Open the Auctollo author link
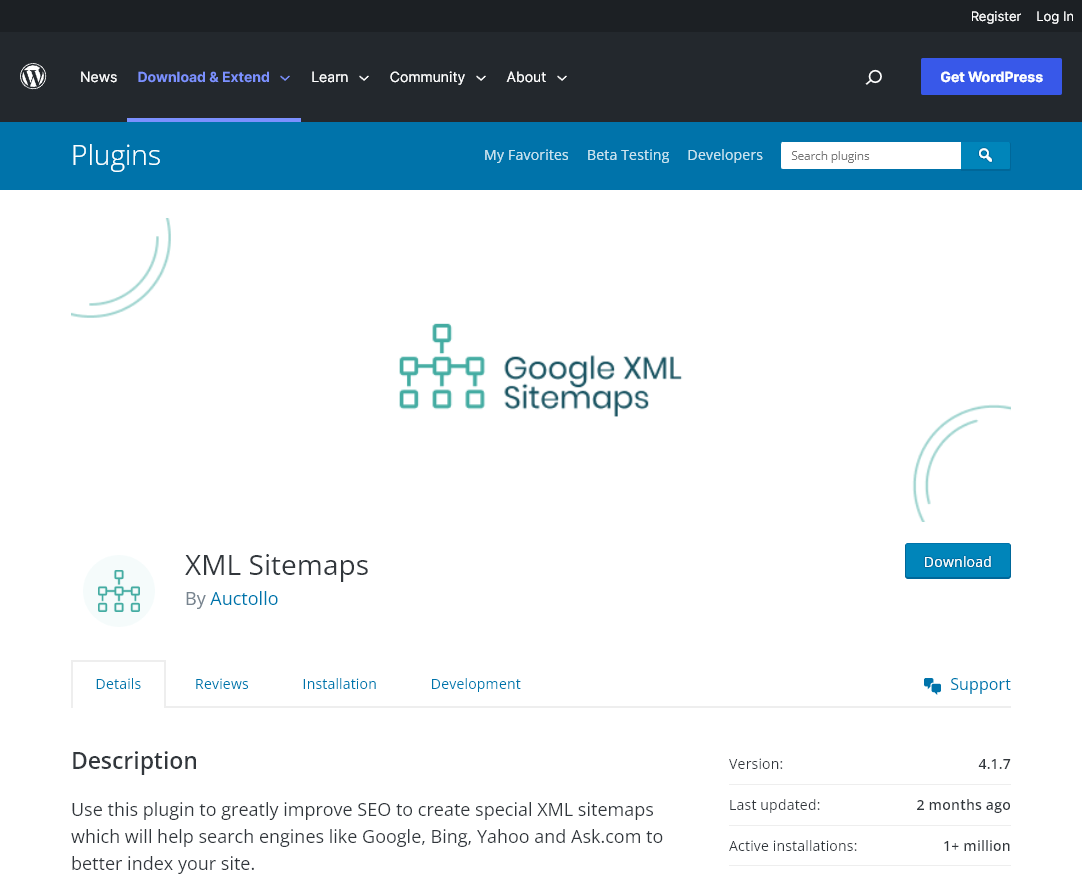The height and width of the screenshot is (876, 1082). pos(244,598)
